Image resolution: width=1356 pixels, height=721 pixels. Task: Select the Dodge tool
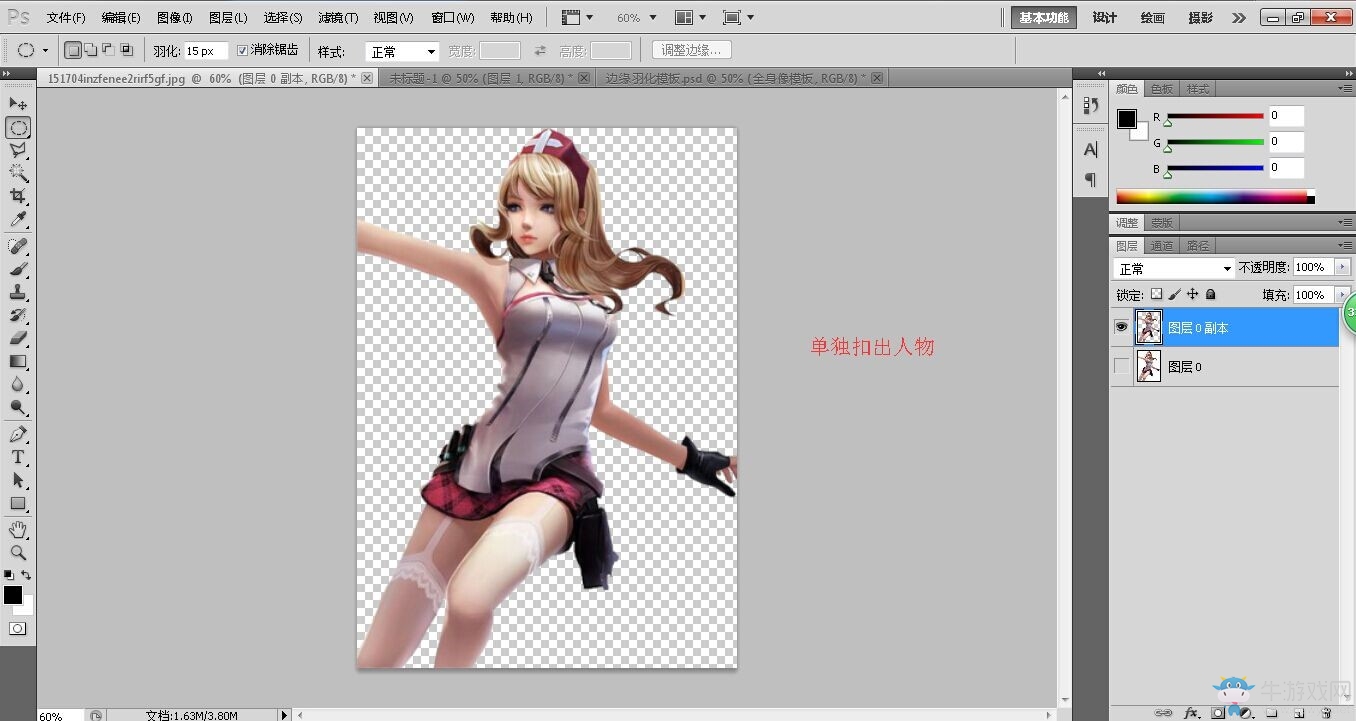(x=18, y=407)
